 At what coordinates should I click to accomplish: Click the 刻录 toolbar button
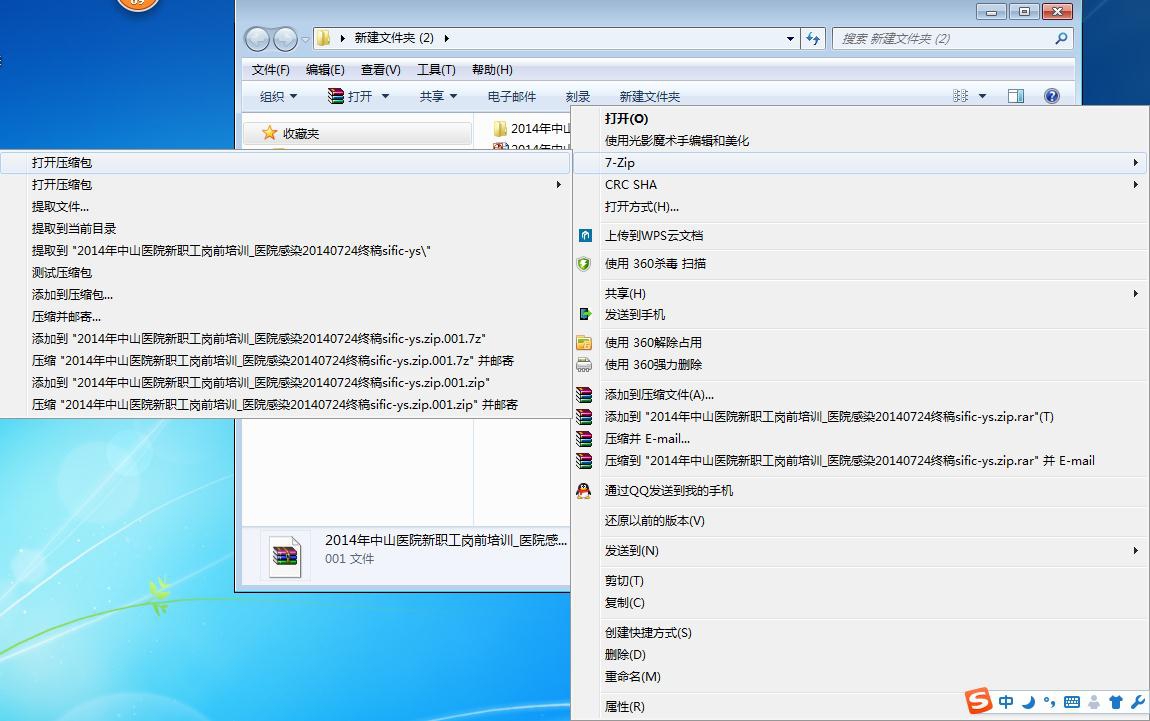click(x=577, y=97)
